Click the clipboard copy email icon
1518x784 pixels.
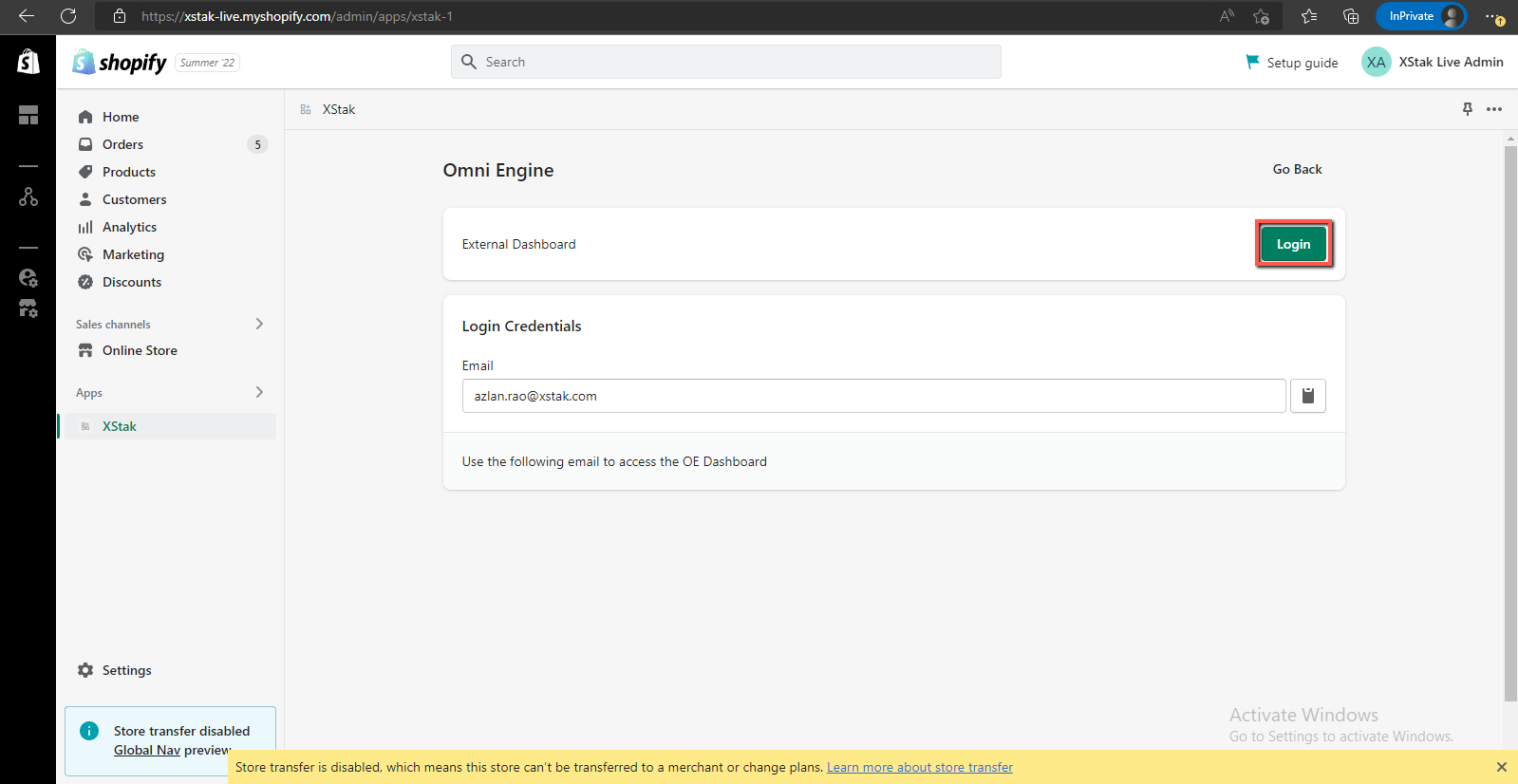point(1307,396)
